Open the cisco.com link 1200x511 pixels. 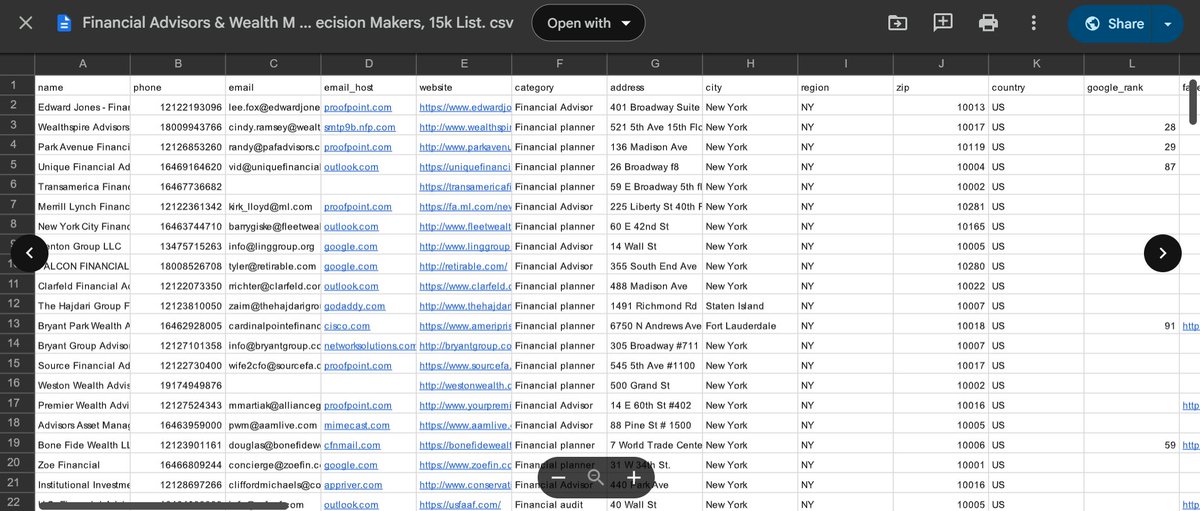point(347,326)
